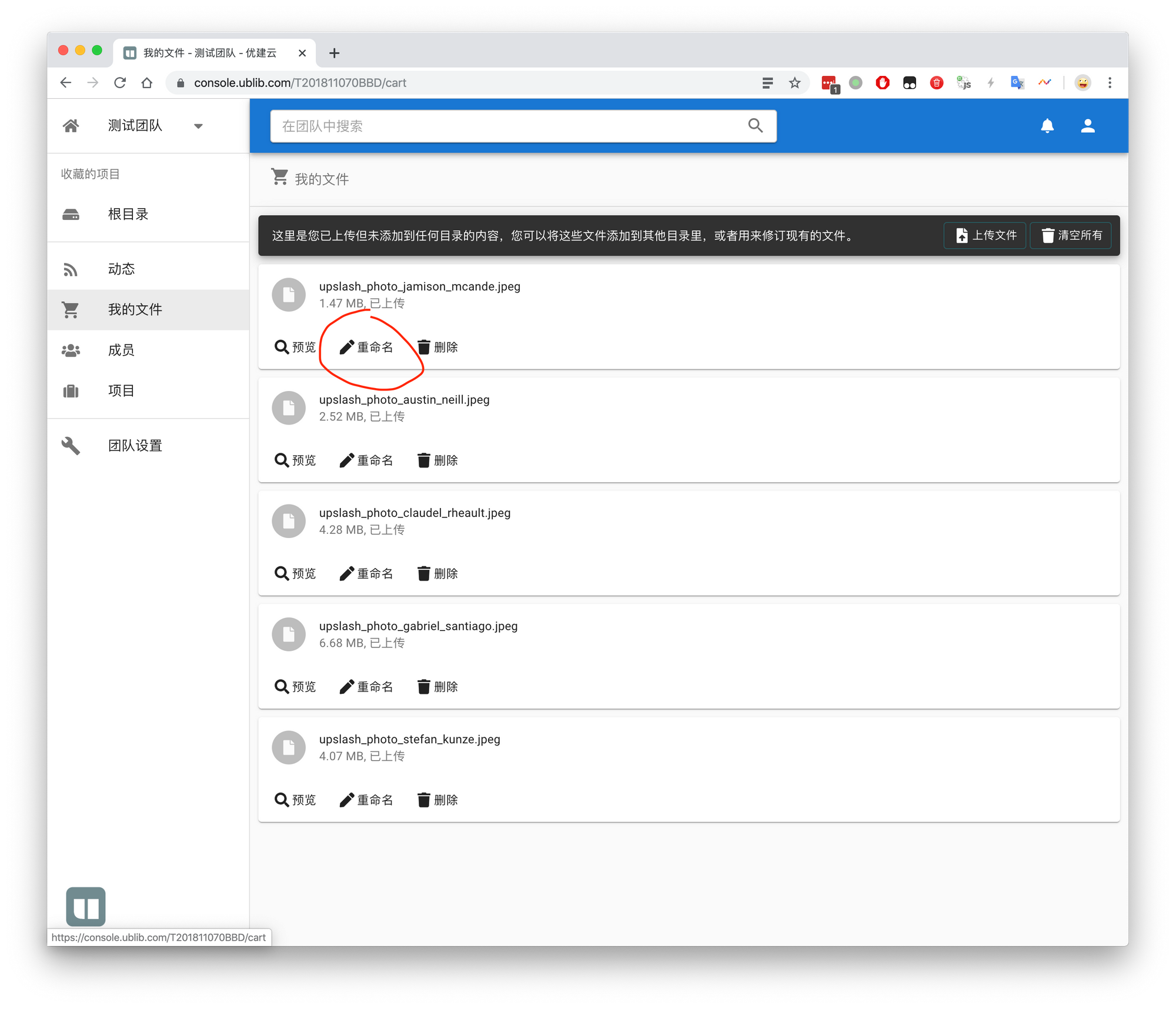This screenshot has height=1009, width=1176.
Task: Click 上传文件 upload button
Action: click(x=985, y=236)
